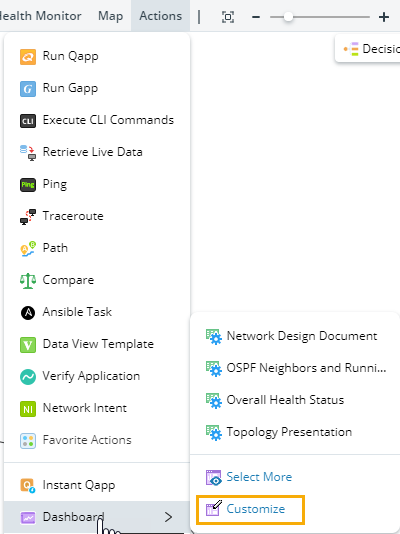Click the Fit to screen icon
The height and width of the screenshot is (534, 400).
228,17
